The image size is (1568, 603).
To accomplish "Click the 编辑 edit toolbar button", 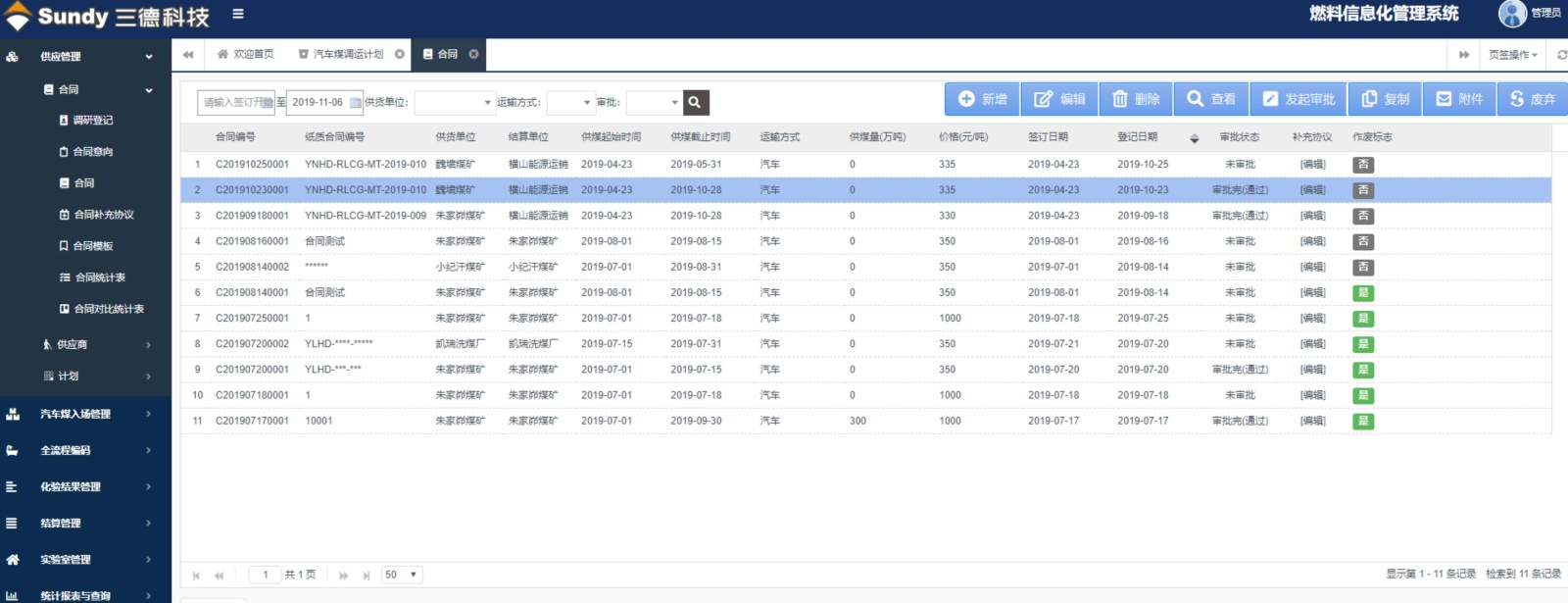I will [1059, 99].
